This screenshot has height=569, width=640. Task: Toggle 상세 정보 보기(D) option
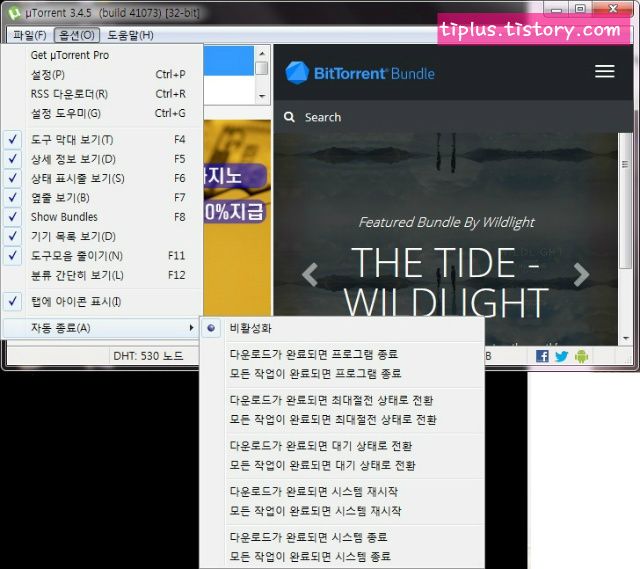coord(102,159)
